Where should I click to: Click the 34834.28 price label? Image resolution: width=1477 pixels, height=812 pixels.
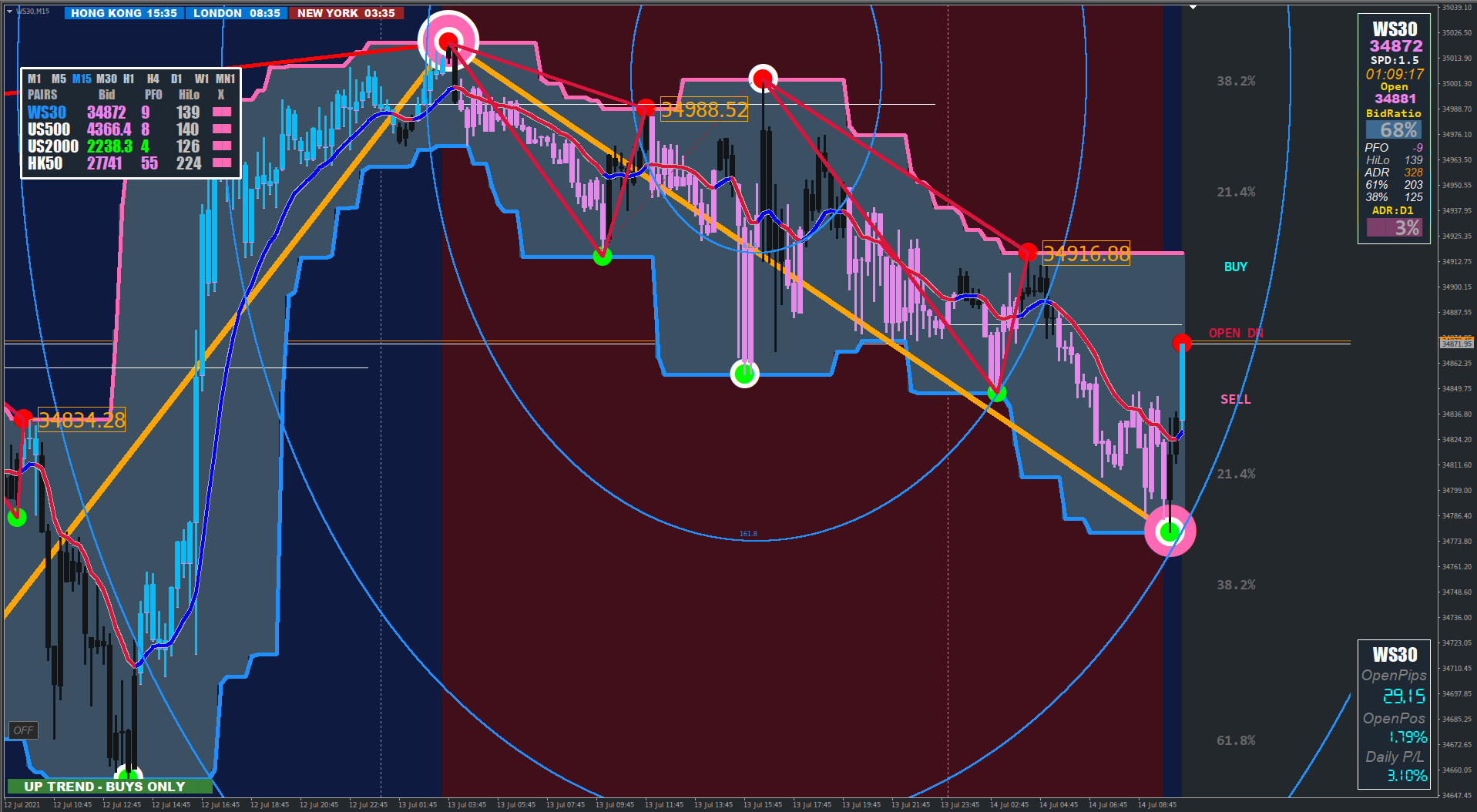pos(82,420)
